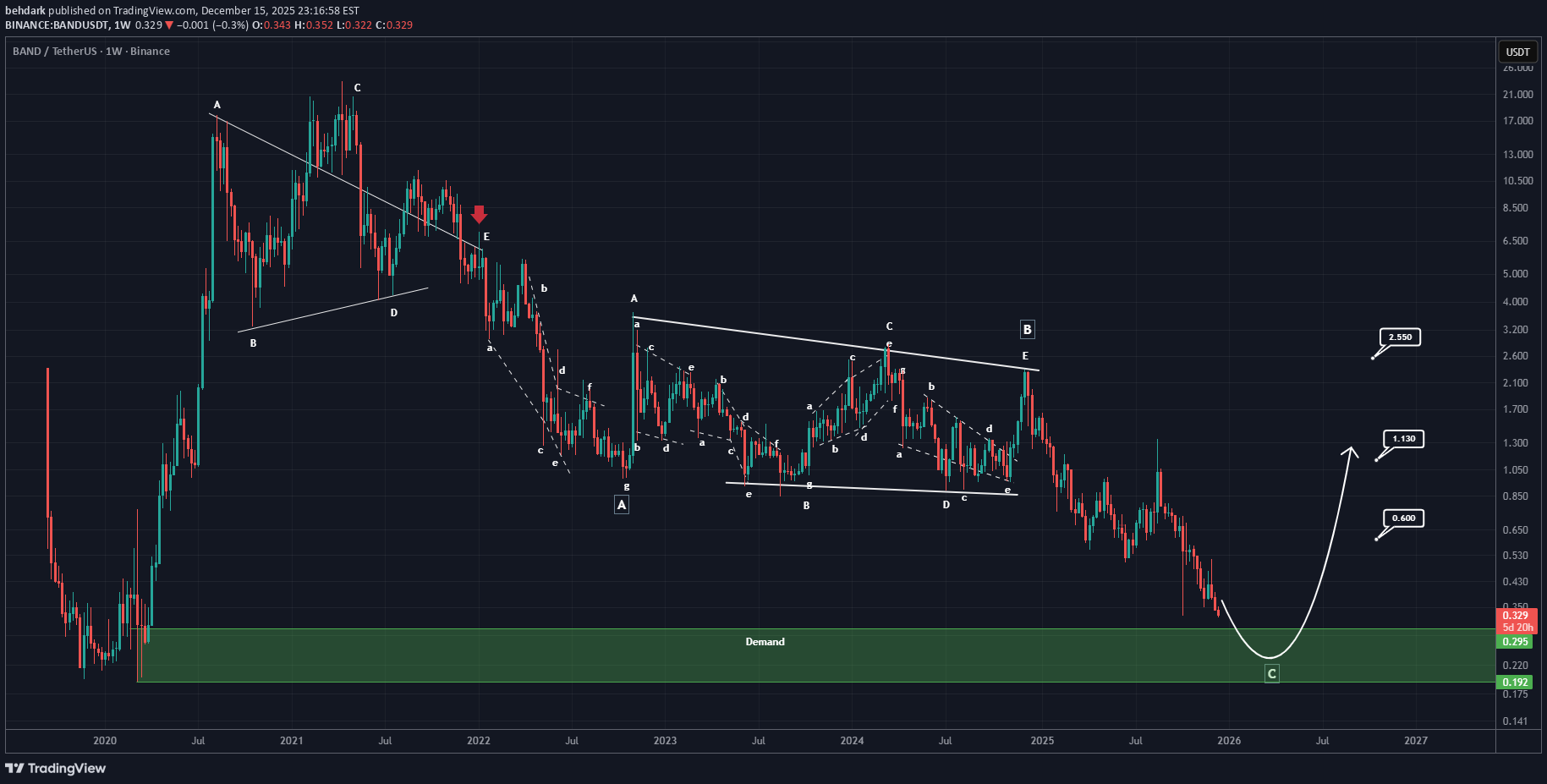Open the BAND / TetherUS symbol title
This screenshot has height=784, width=1547.
coord(91,52)
